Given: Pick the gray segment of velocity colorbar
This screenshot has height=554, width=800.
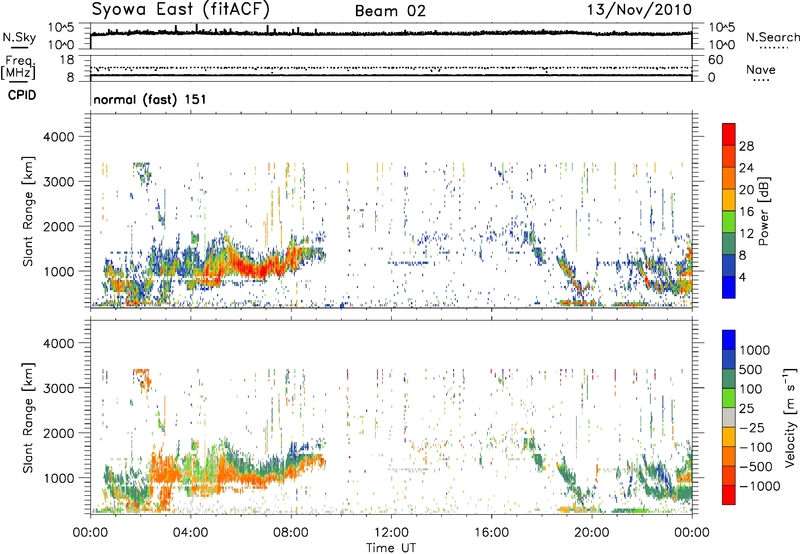Looking at the screenshot, I should click(x=729, y=418).
